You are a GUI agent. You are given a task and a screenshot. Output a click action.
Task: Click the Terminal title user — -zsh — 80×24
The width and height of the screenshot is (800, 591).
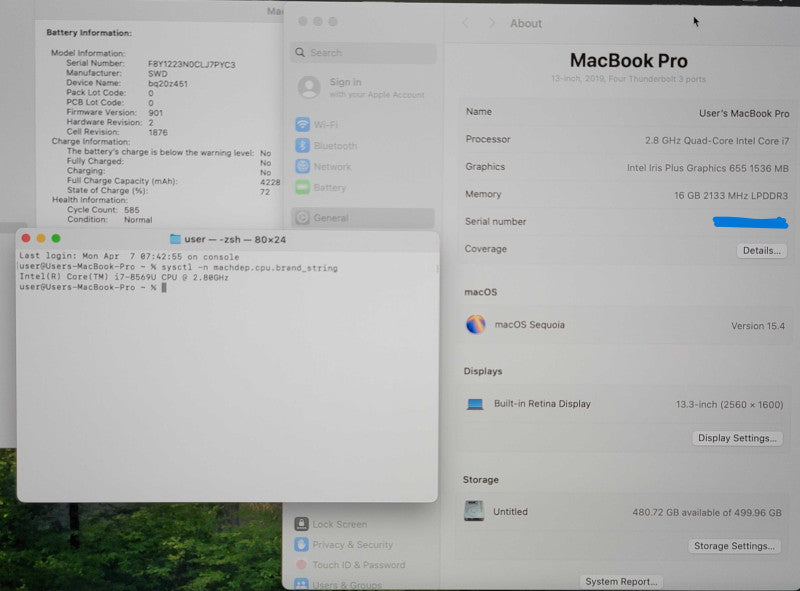235,239
